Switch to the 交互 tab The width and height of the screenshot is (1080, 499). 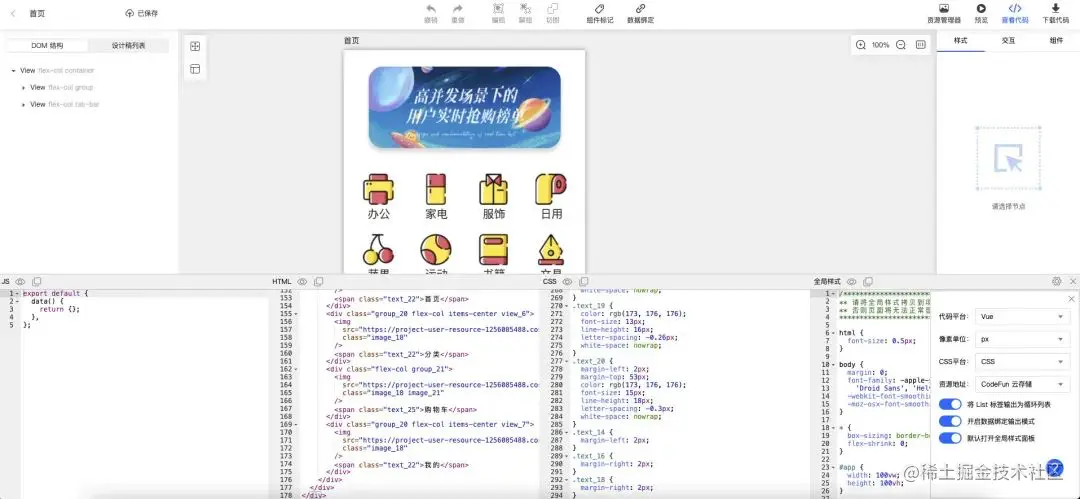(1008, 41)
